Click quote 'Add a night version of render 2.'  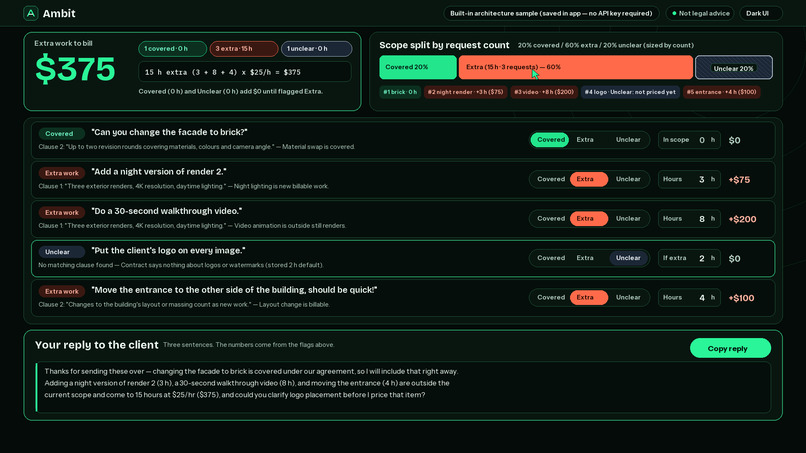[159, 172]
